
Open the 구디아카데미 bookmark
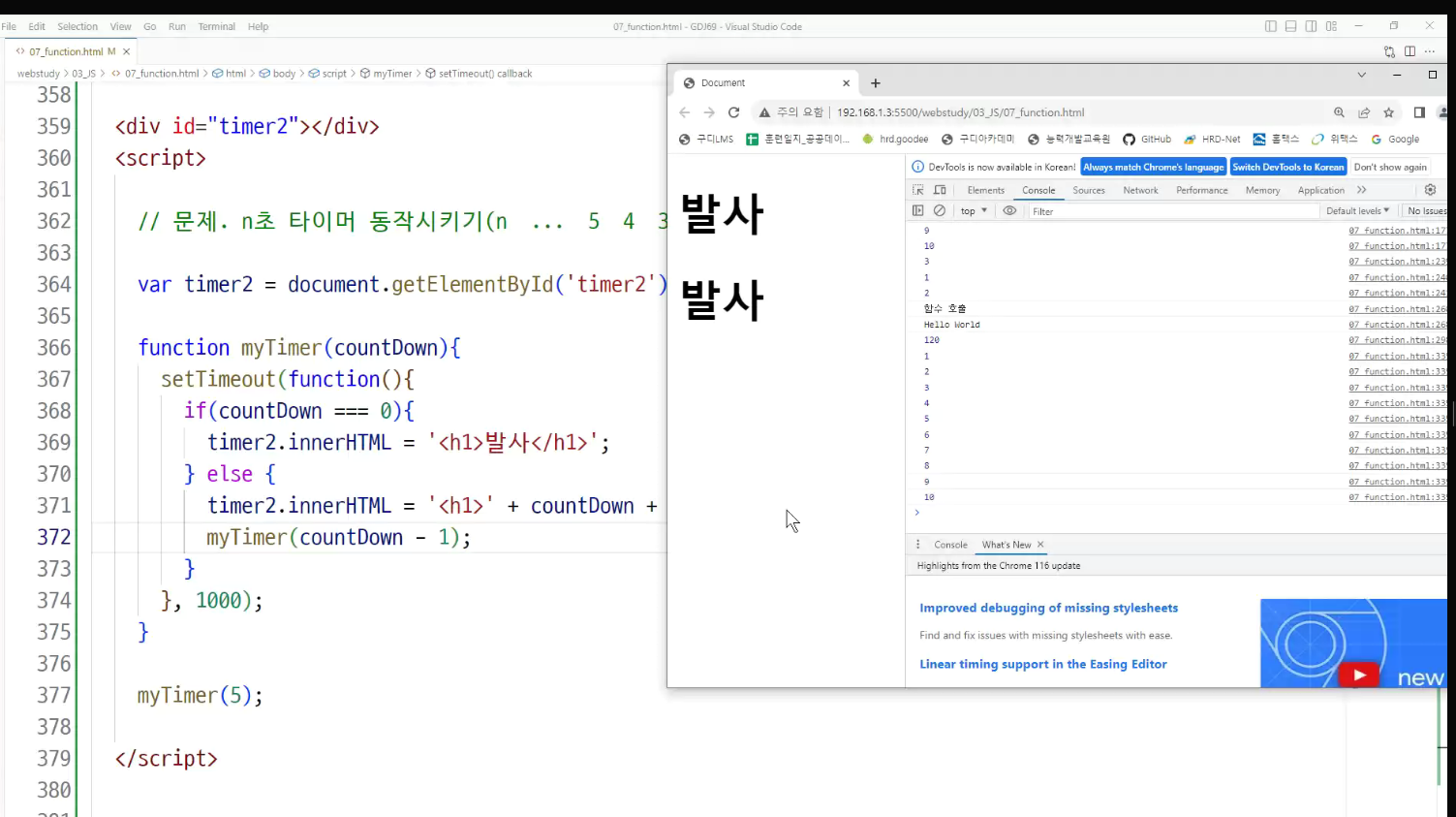click(x=978, y=140)
